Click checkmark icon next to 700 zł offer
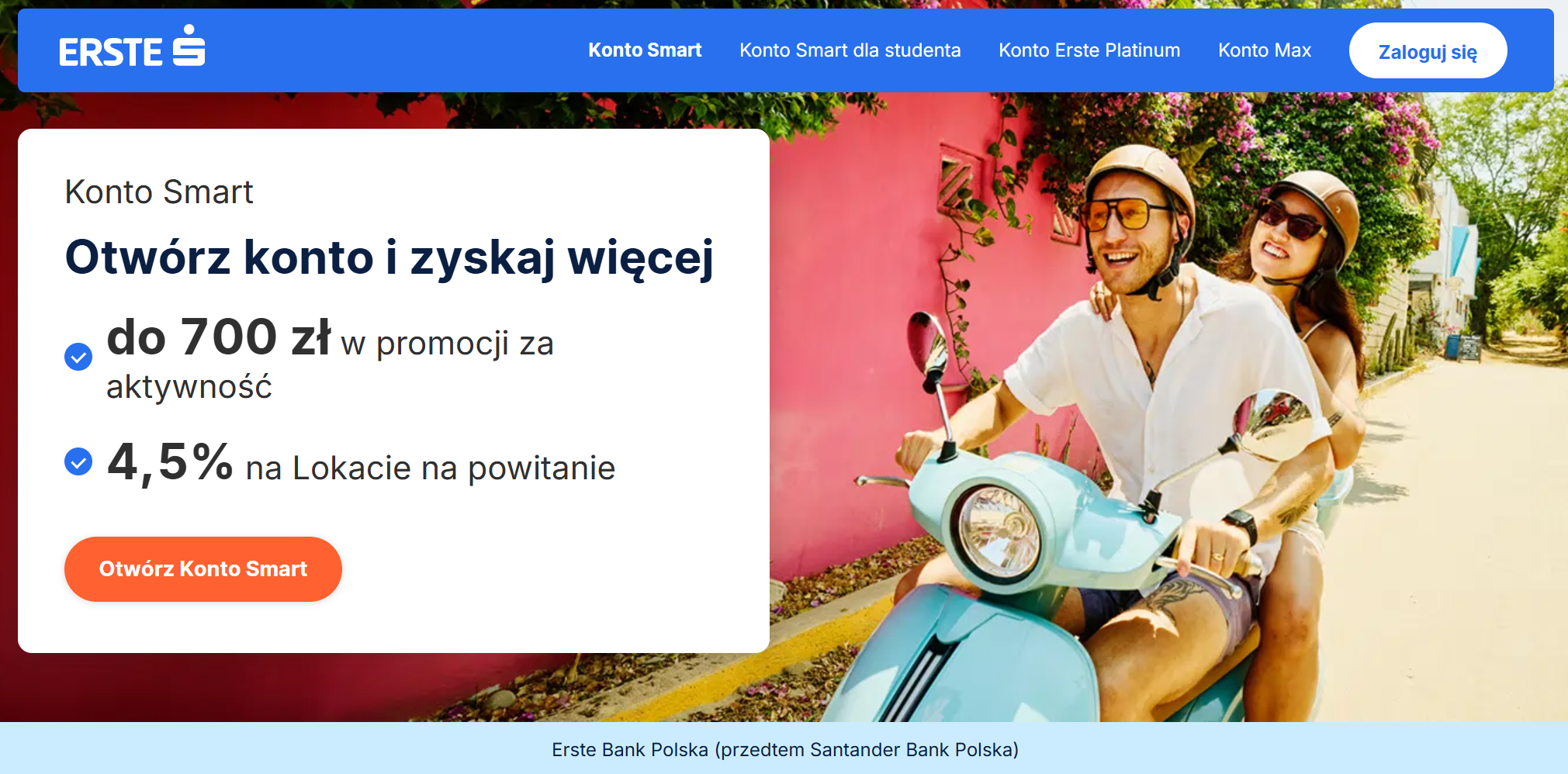Viewport: 1568px width, 774px height. pos(78,357)
